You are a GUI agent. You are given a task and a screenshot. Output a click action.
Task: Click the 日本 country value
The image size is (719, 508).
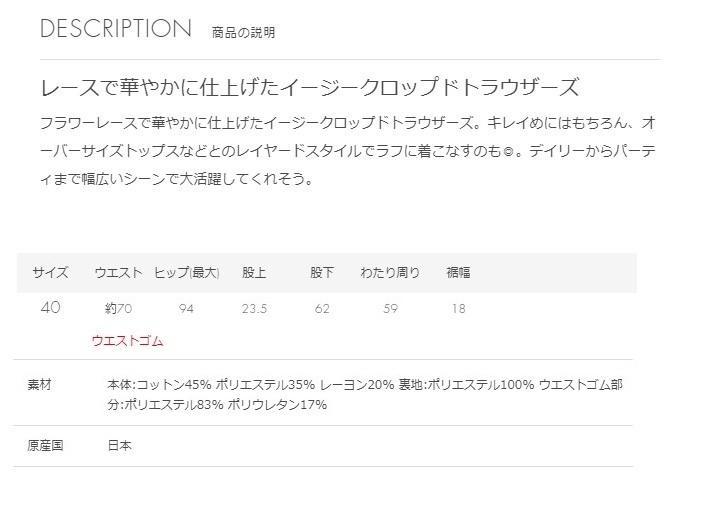[120, 445]
